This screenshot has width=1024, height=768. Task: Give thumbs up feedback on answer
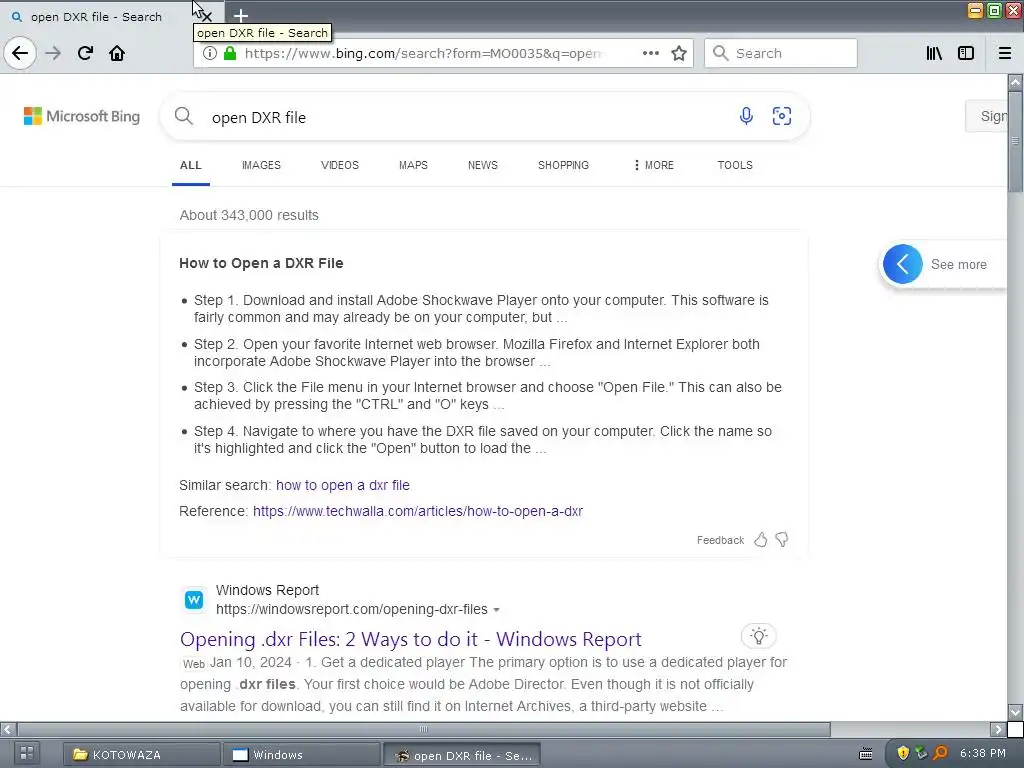(x=761, y=539)
